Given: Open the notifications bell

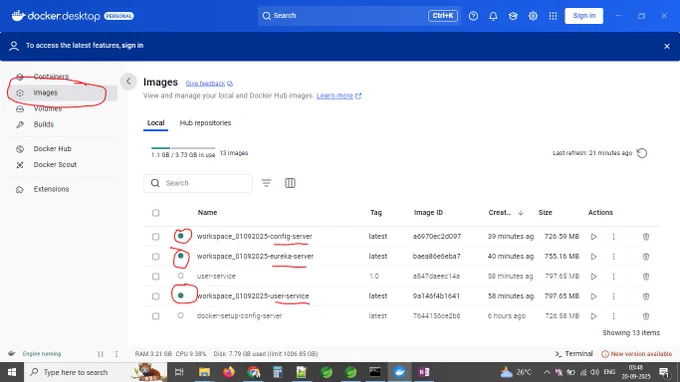Looking at the screenshot, I should tap(493, 16).
